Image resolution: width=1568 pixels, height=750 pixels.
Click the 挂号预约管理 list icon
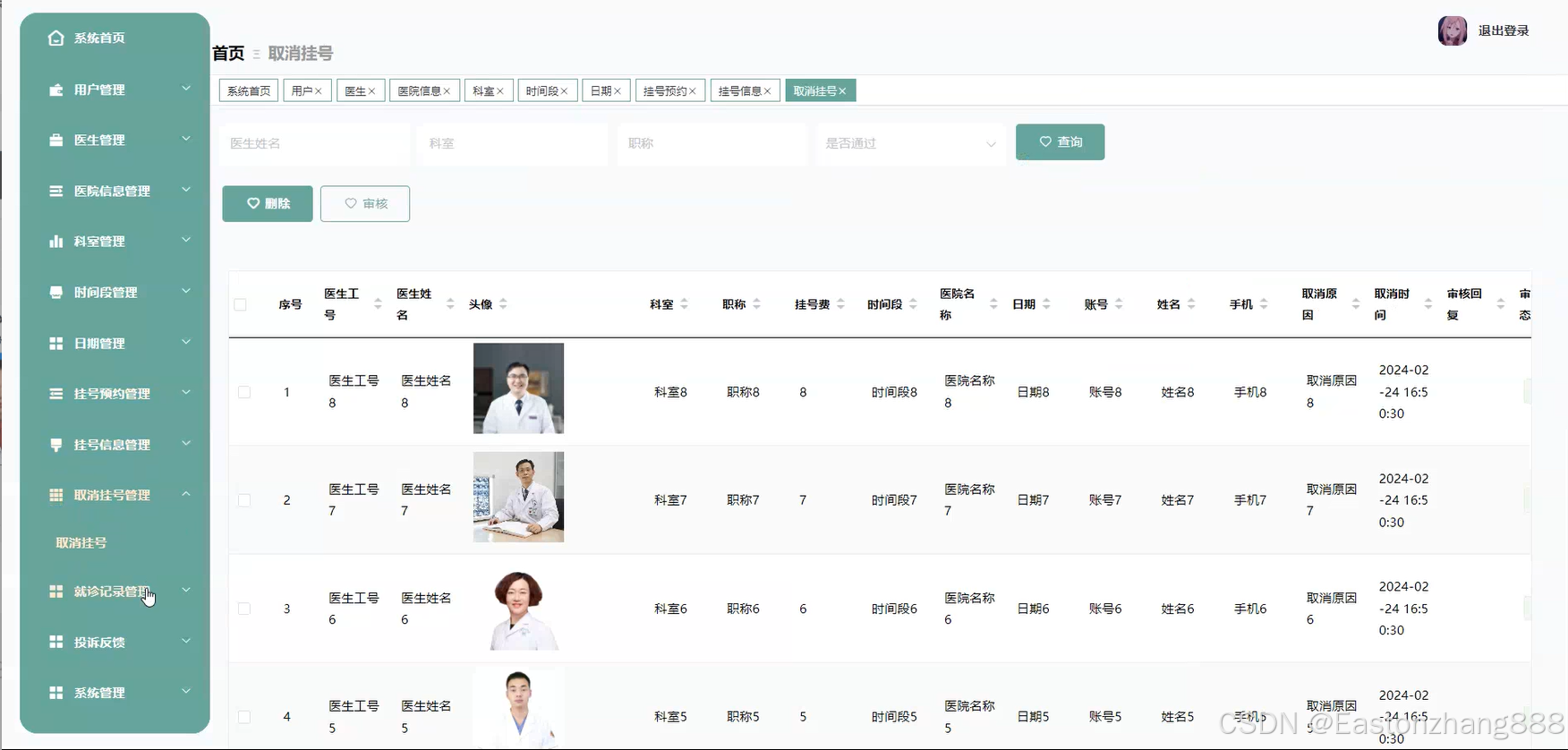click(55, 394)
